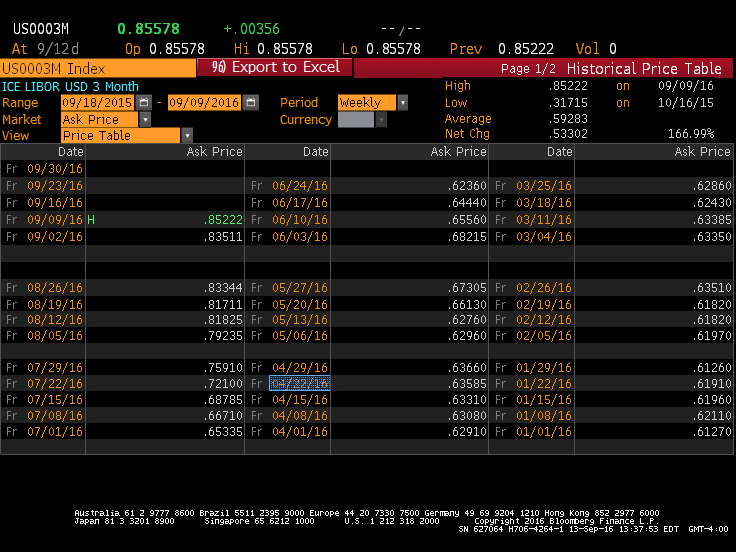Expand the Ask Price market dropdown arrow
Viewport: 736px width, 552px height.
point(145,120)
